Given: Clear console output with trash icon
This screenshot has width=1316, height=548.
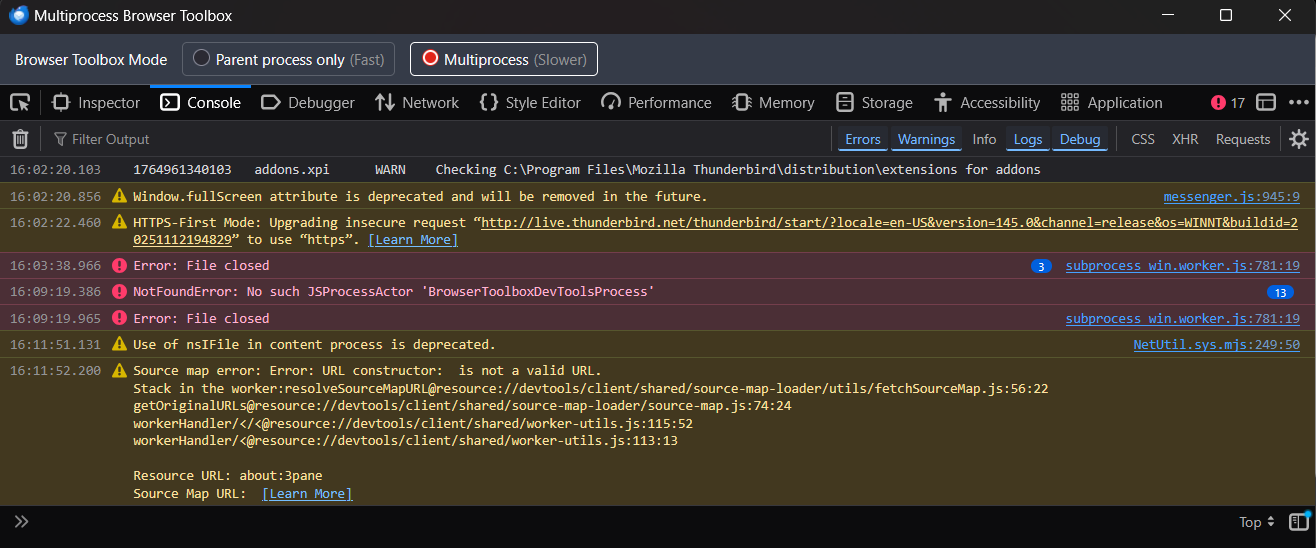Looking at the screenshot, I should [20, 139].
